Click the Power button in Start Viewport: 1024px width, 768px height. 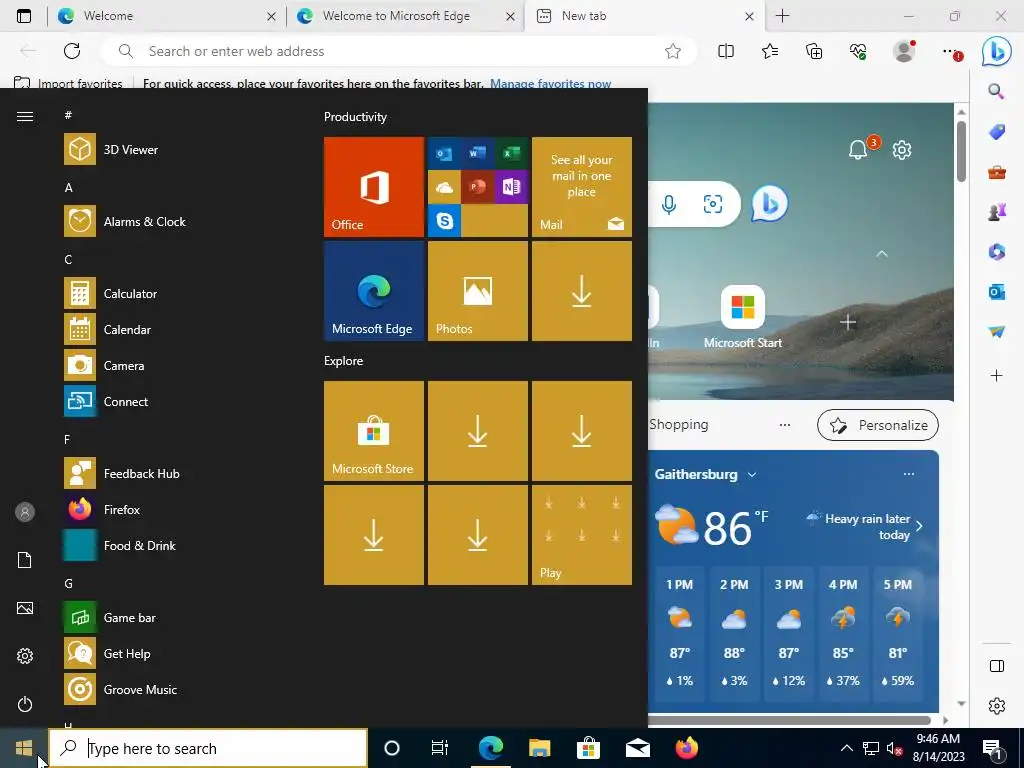pos(25,704)
